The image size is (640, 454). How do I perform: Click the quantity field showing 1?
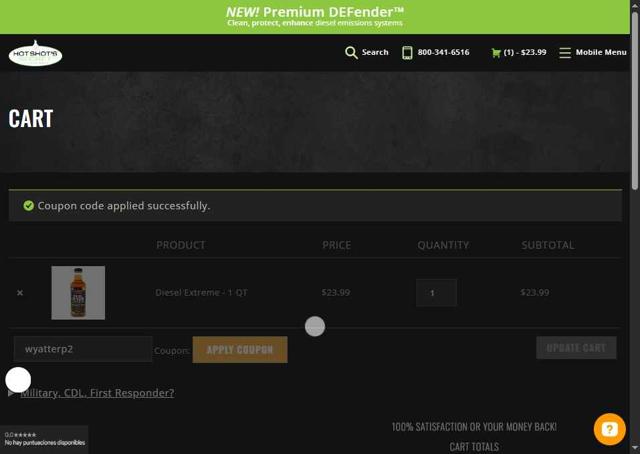pyautogui.click(x=436, y=293)
